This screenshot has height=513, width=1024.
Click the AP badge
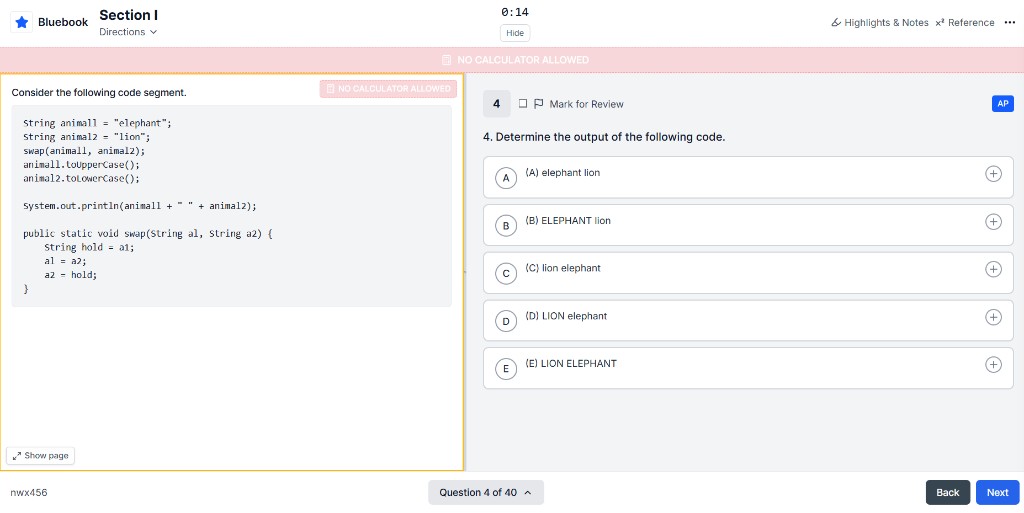(1002, 104)
